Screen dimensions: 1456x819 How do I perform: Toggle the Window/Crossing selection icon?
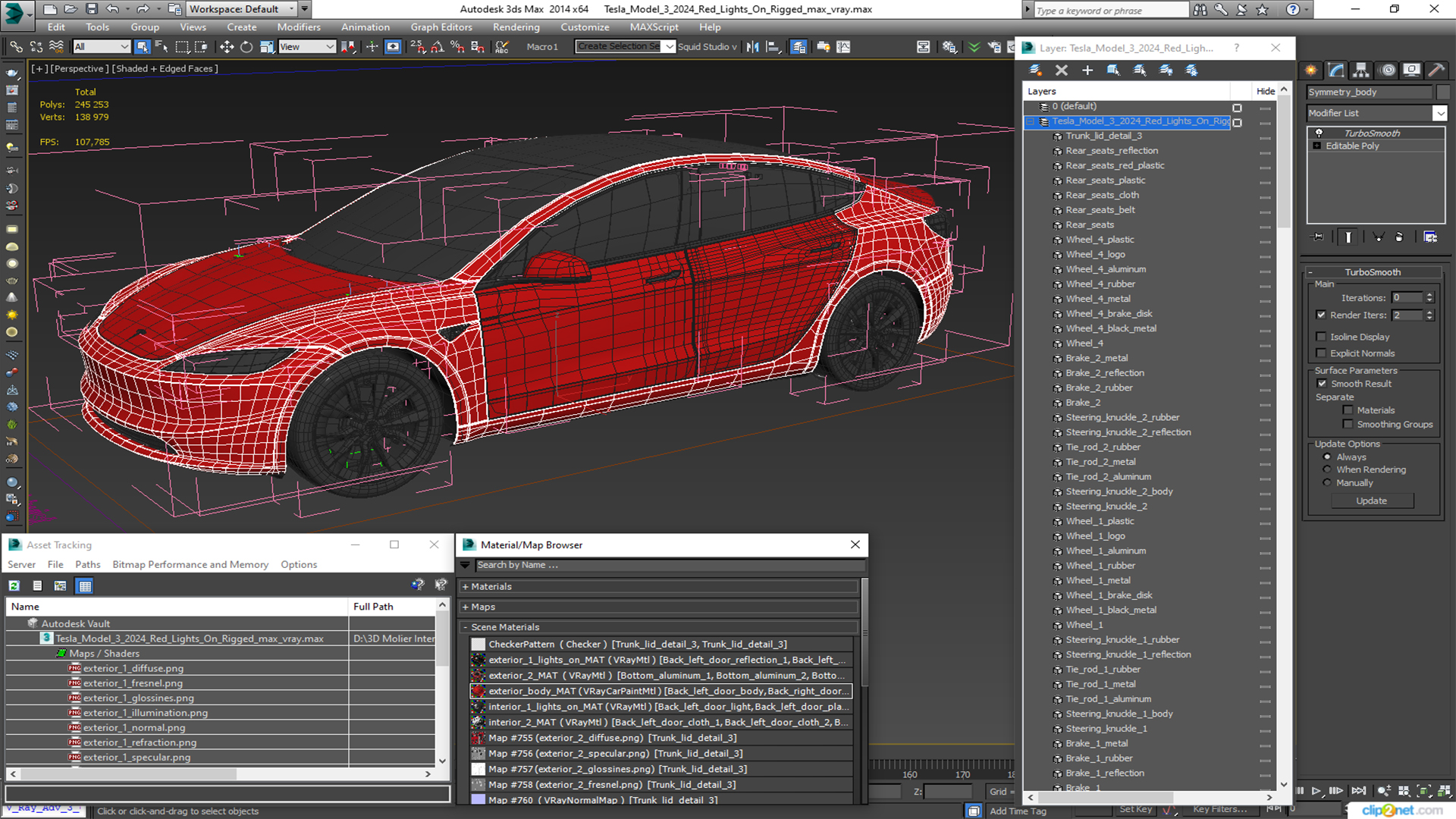[x=201, y=47]
